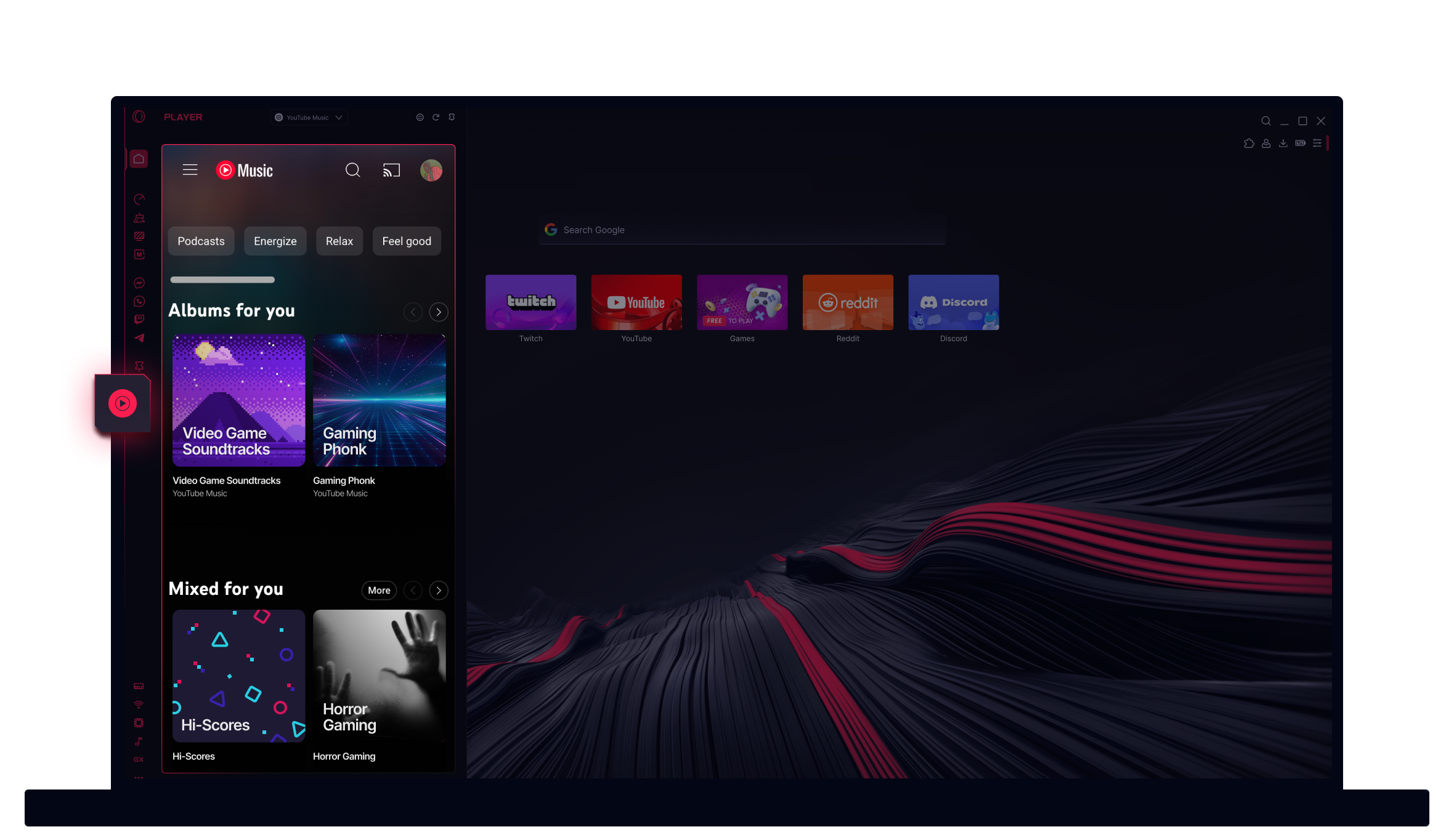Open the Opera GX extensions panel

click(x=1249, y=143)
